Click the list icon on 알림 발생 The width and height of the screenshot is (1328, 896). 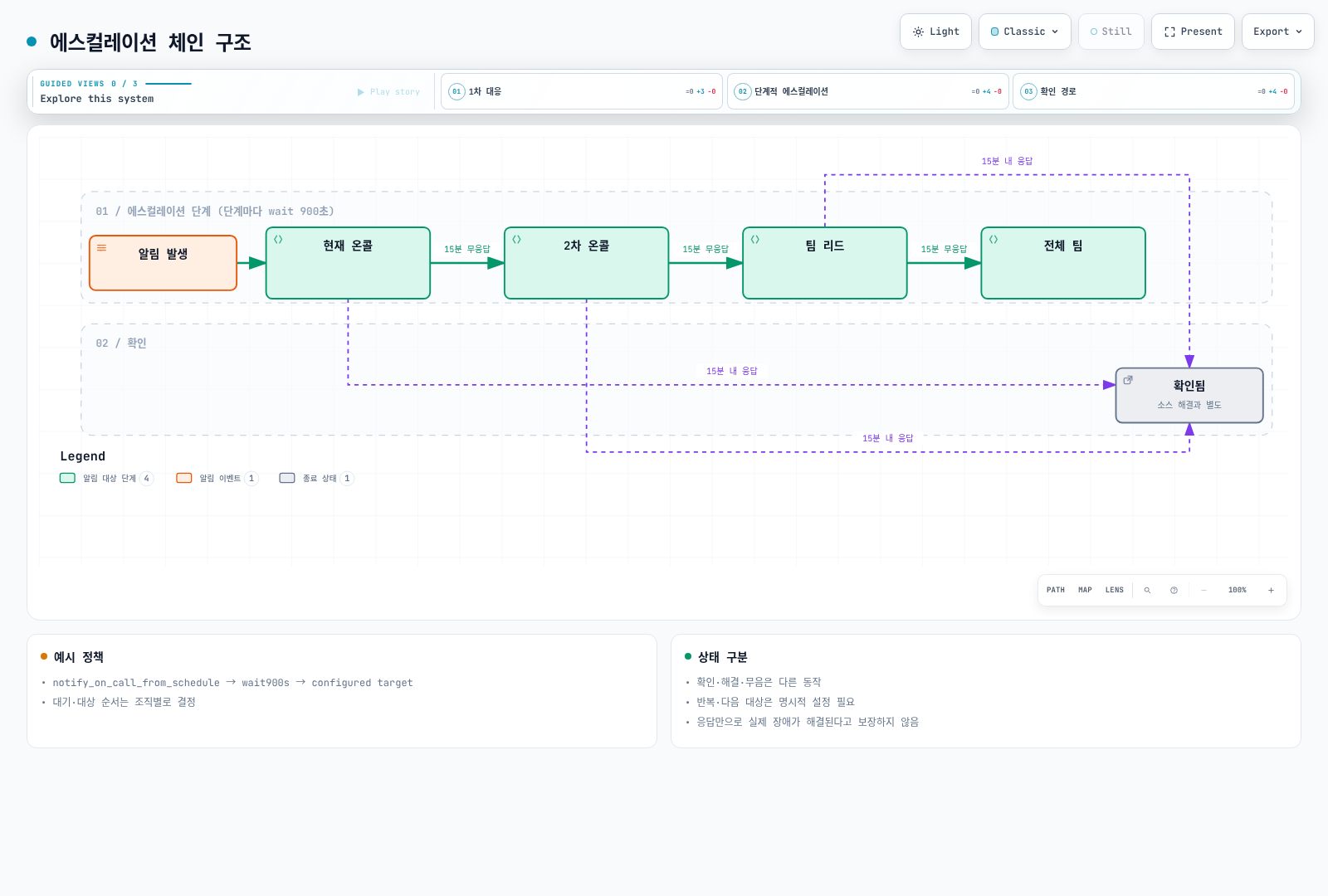click(102, 248)
